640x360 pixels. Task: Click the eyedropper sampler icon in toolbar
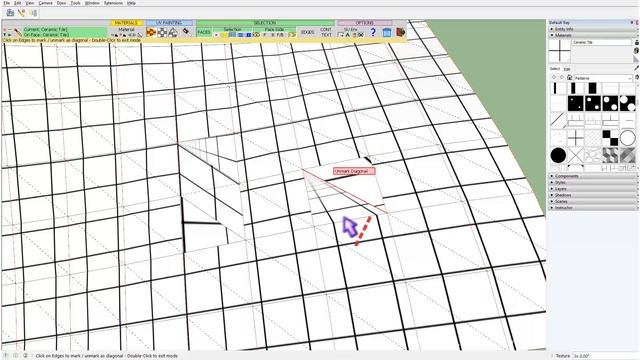(186, 31)
